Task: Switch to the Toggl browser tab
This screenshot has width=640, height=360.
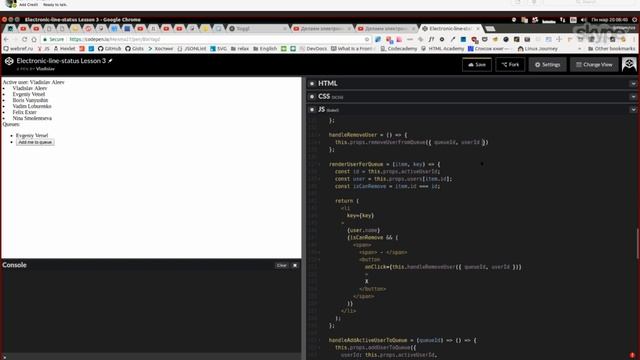Action: click(x=257, y=29)
